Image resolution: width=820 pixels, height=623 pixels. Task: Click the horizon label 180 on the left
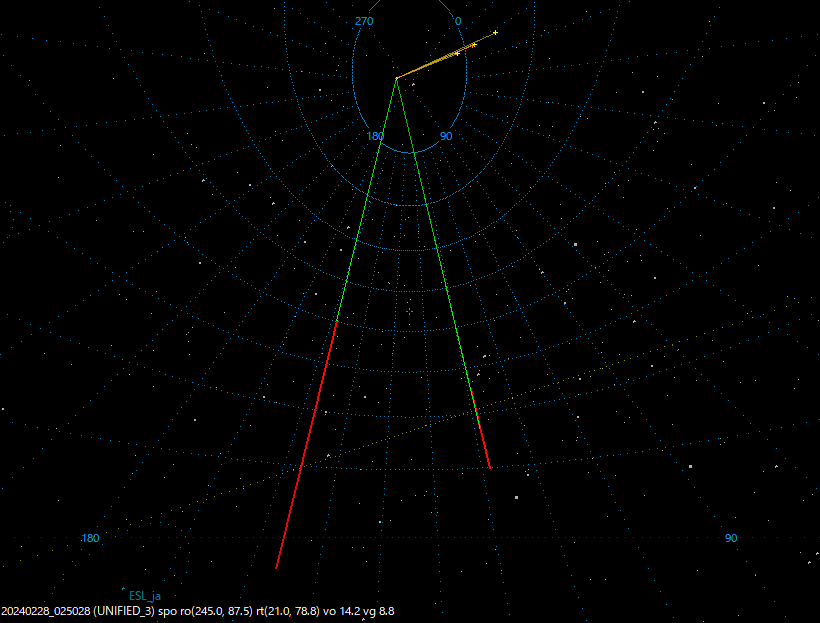89,538
